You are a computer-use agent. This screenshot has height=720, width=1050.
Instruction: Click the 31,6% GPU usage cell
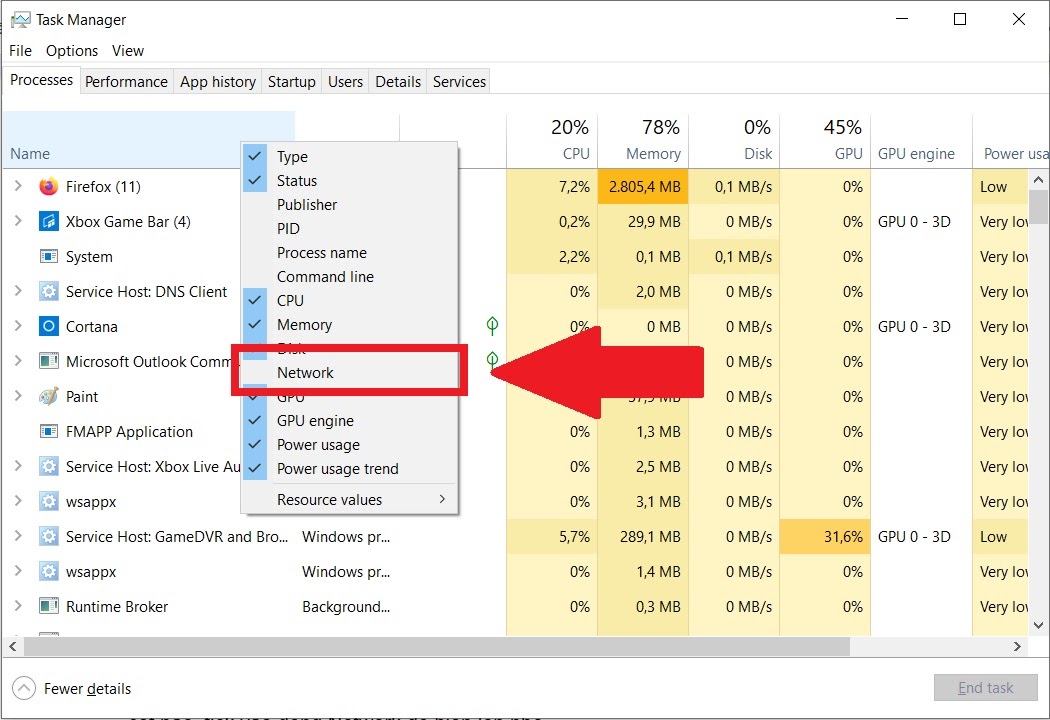click(x=825, y=536)
